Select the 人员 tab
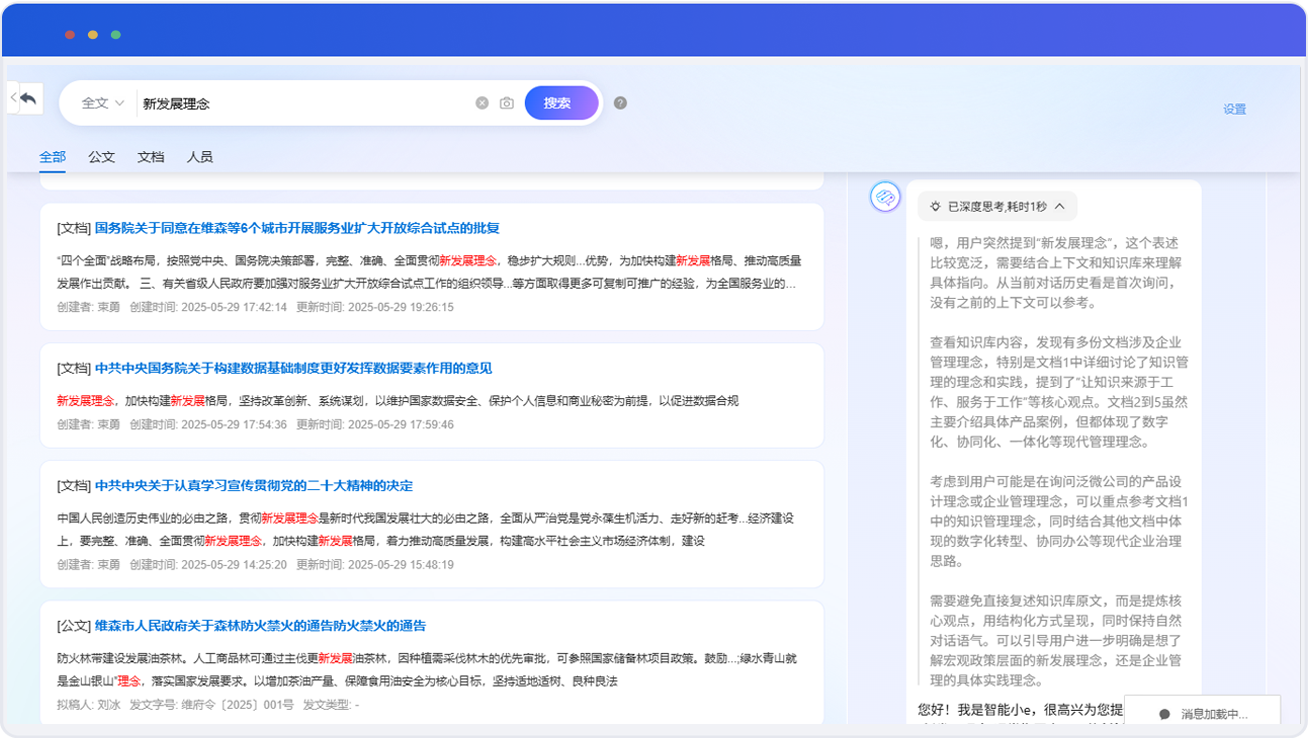This screenshot has height=738, width=1308. click(x=200, y=157)
